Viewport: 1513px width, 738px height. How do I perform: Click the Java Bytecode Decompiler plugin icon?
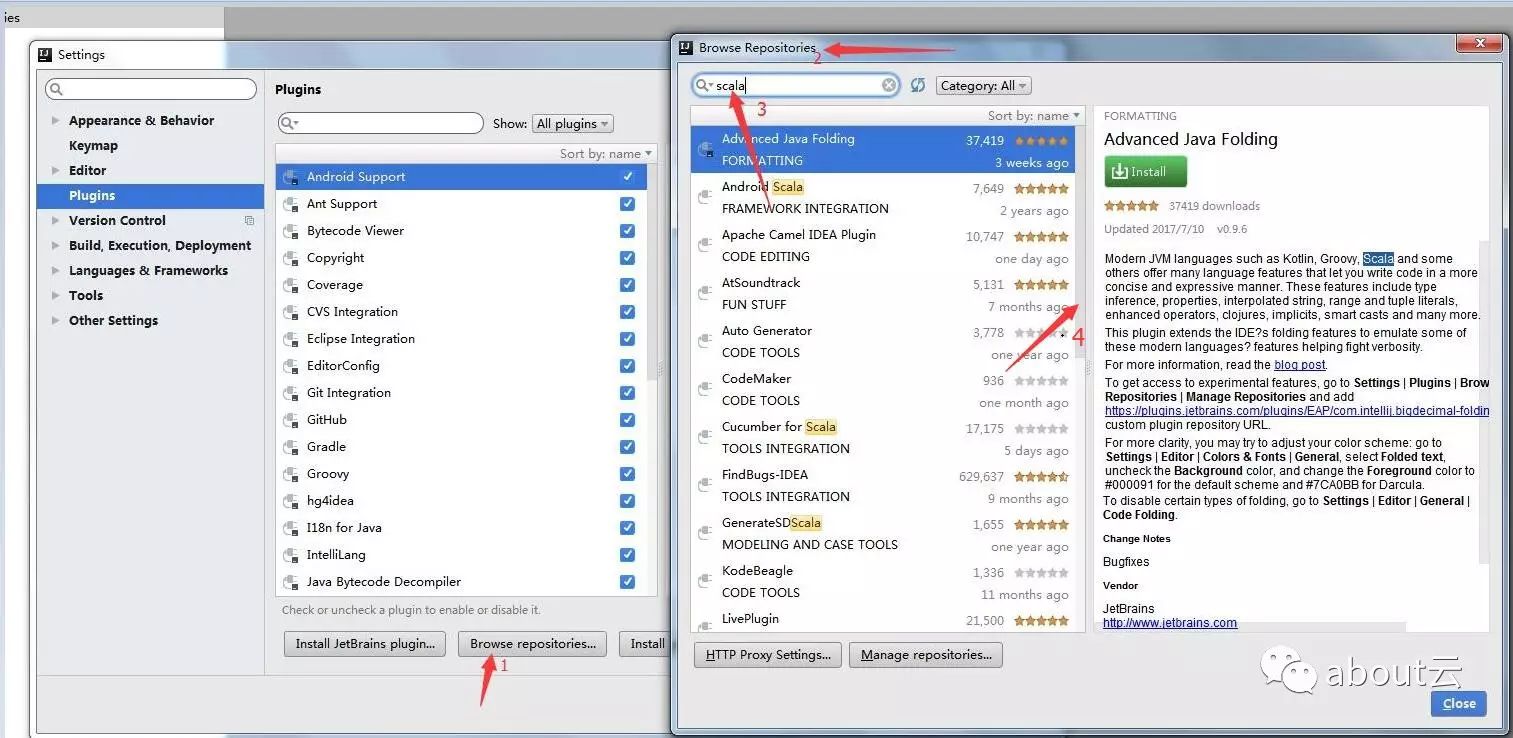(291, 582)
